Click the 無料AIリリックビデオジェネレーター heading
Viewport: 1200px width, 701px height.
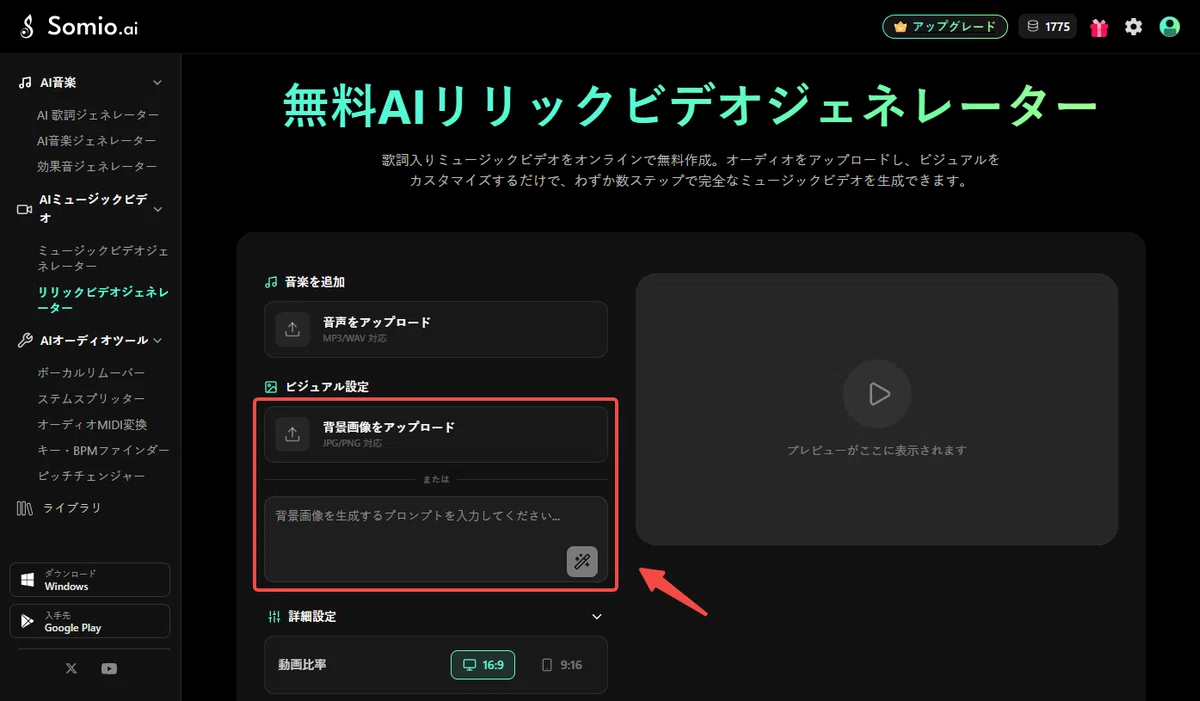pos(690,104)
